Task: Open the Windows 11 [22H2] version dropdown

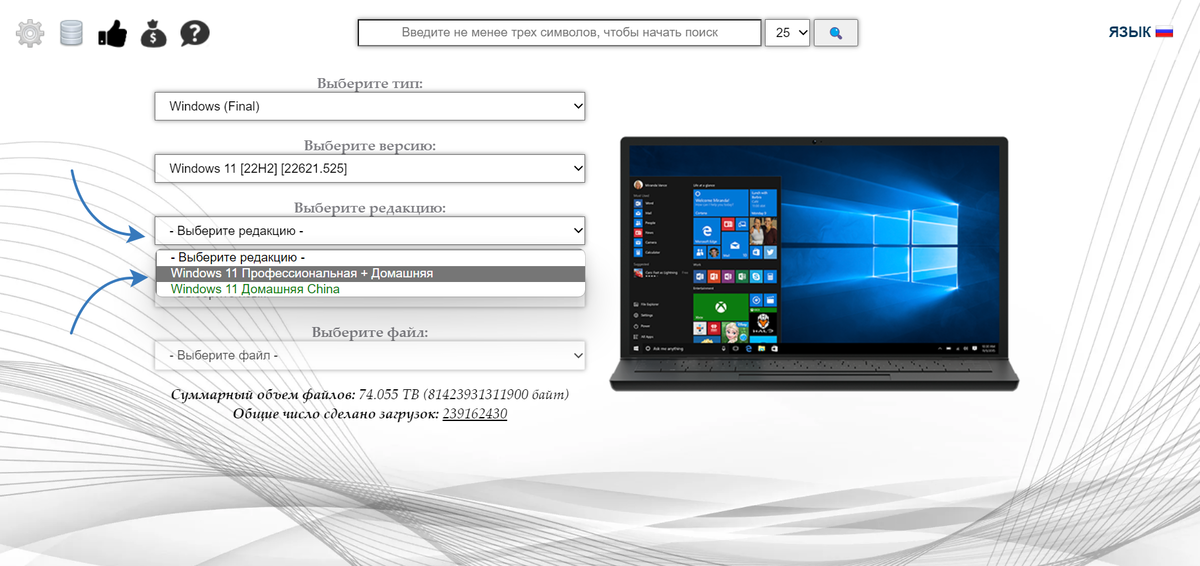Action: point(370,168)
